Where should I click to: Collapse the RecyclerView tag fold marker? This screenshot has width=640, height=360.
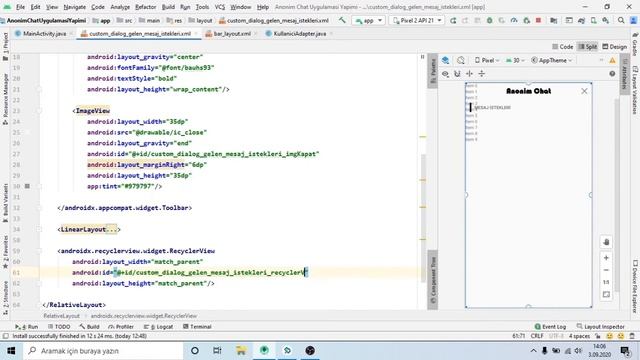tap(39, 251)
